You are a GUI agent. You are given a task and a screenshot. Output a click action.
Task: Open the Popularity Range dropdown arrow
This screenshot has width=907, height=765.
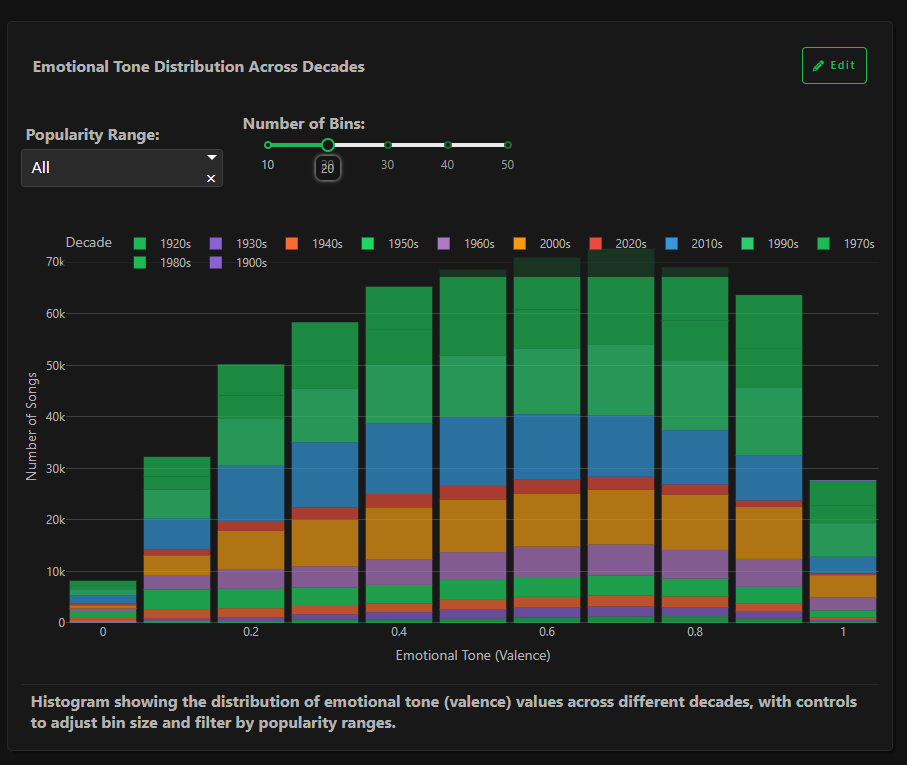tap(212, 157)
